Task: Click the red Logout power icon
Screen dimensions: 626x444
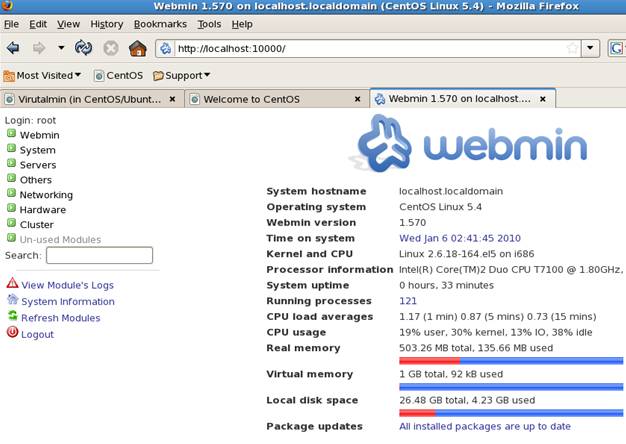Action: point(12,332)
